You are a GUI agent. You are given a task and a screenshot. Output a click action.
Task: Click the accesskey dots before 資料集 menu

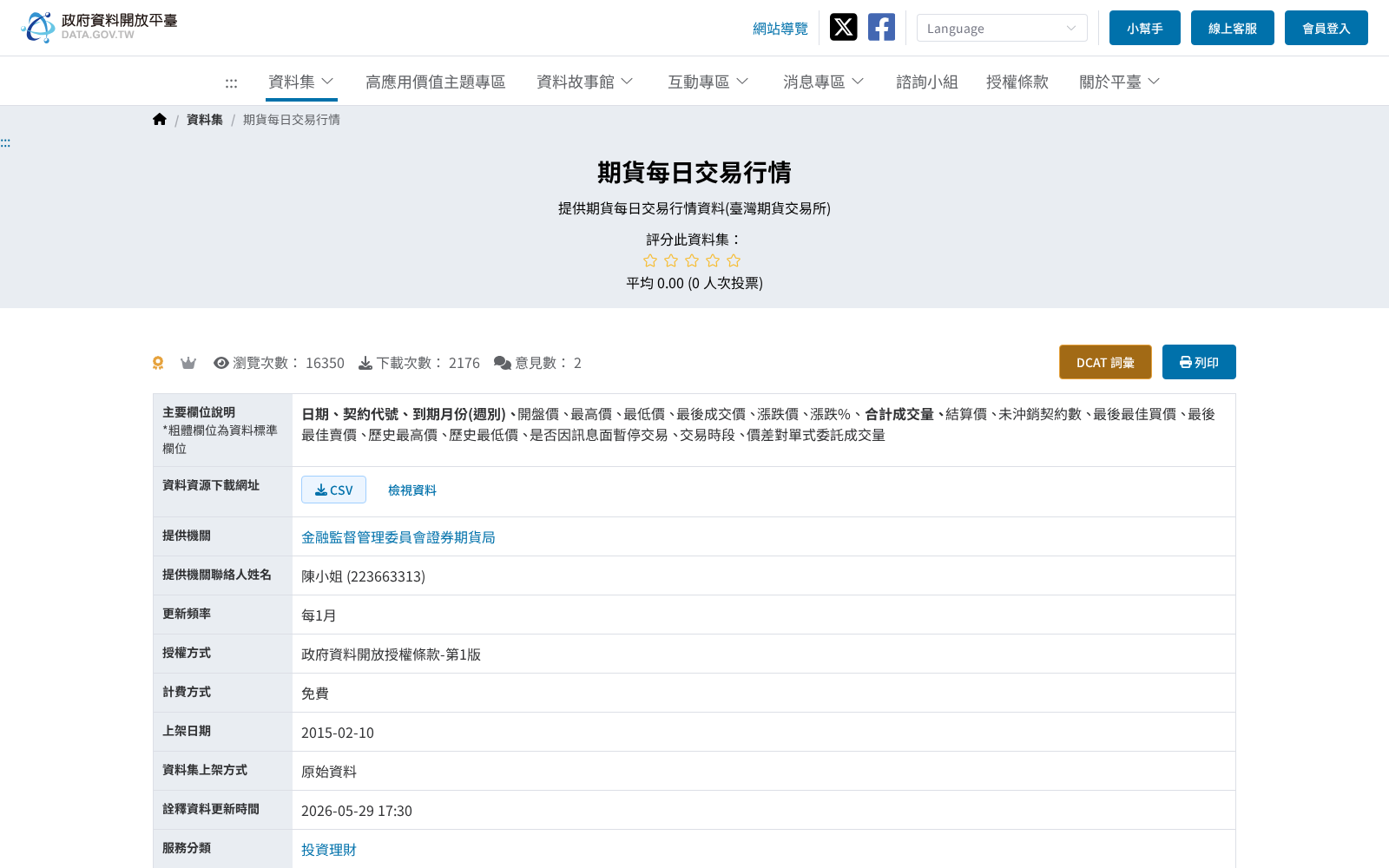click(x=231, y=83)
